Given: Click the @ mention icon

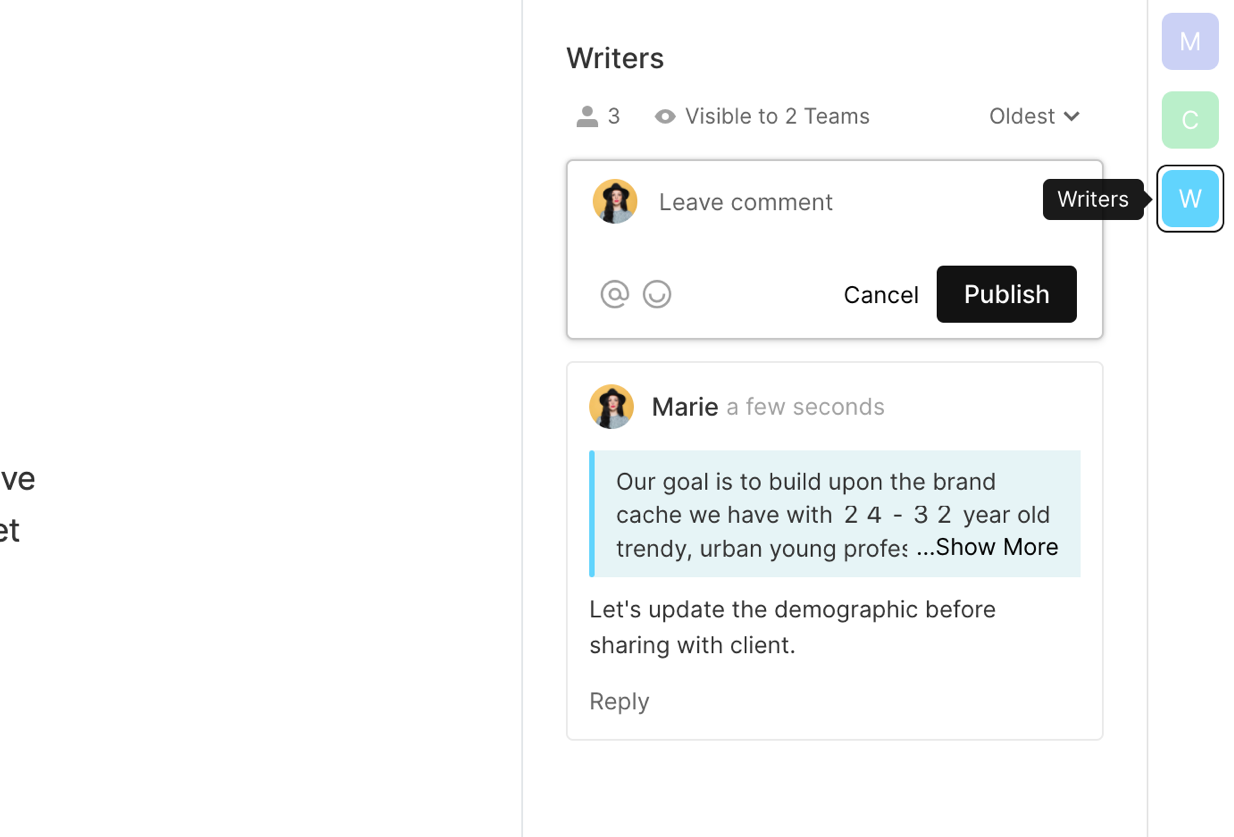Looking at the screenshot, I should point(614,294).
